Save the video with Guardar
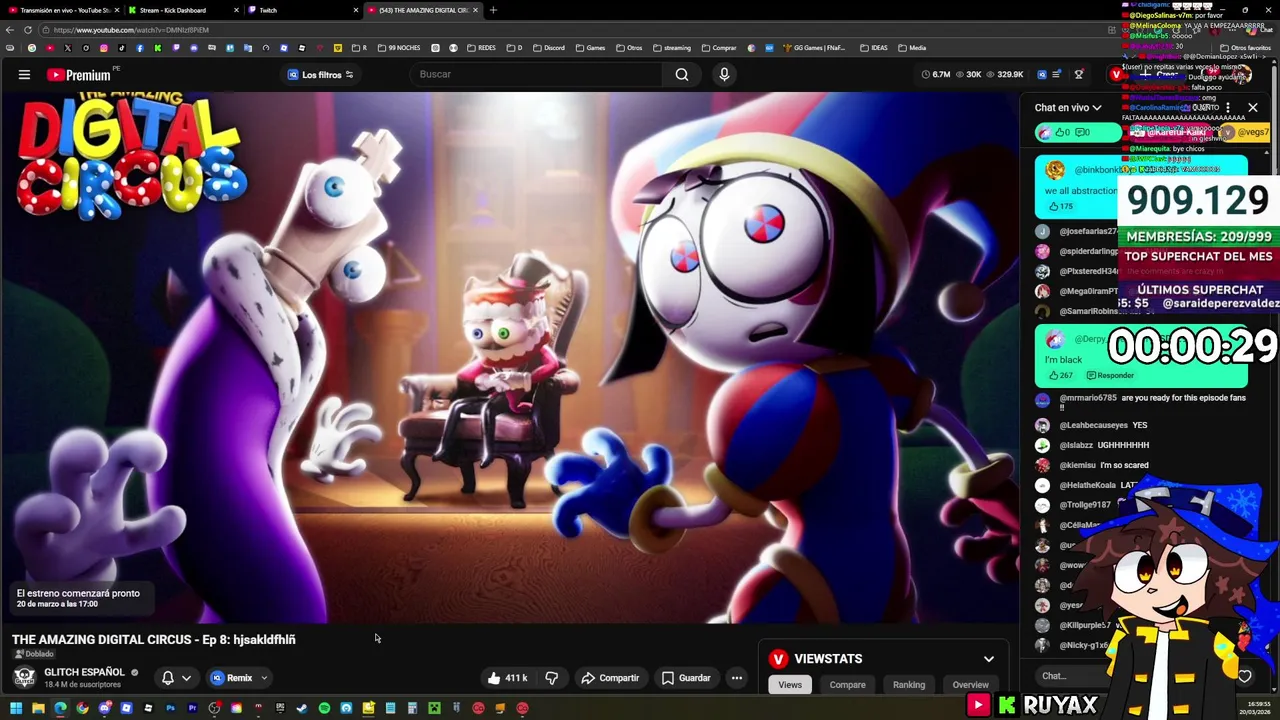Image resolution: width=1280 pixels, height=720 pixels. pyautogui.click(x=686, y=678)
